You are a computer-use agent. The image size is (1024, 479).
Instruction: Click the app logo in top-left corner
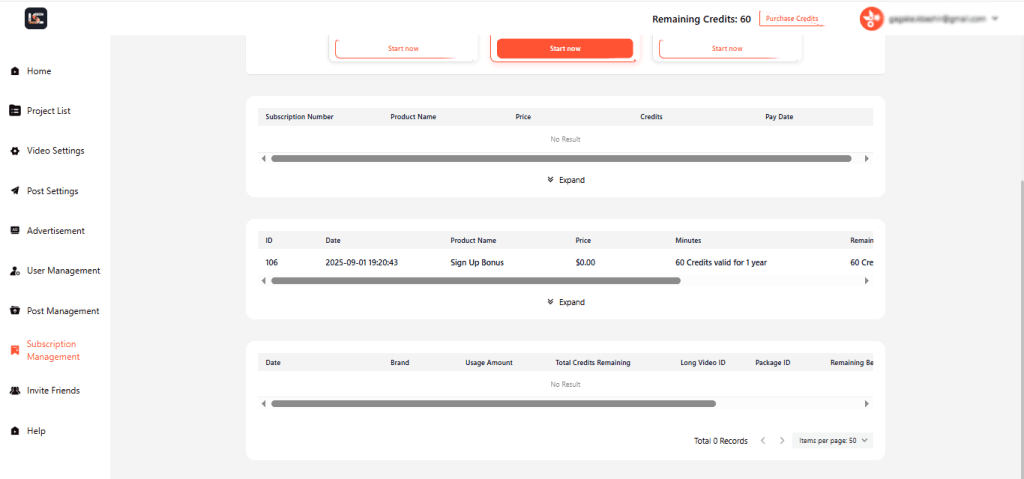pyautogui.click(x=36, y=18)
